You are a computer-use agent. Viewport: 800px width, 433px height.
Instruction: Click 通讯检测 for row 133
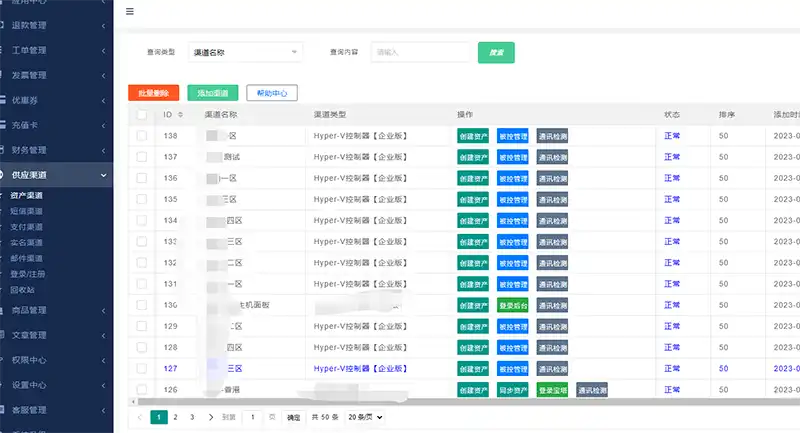point(553,242)
